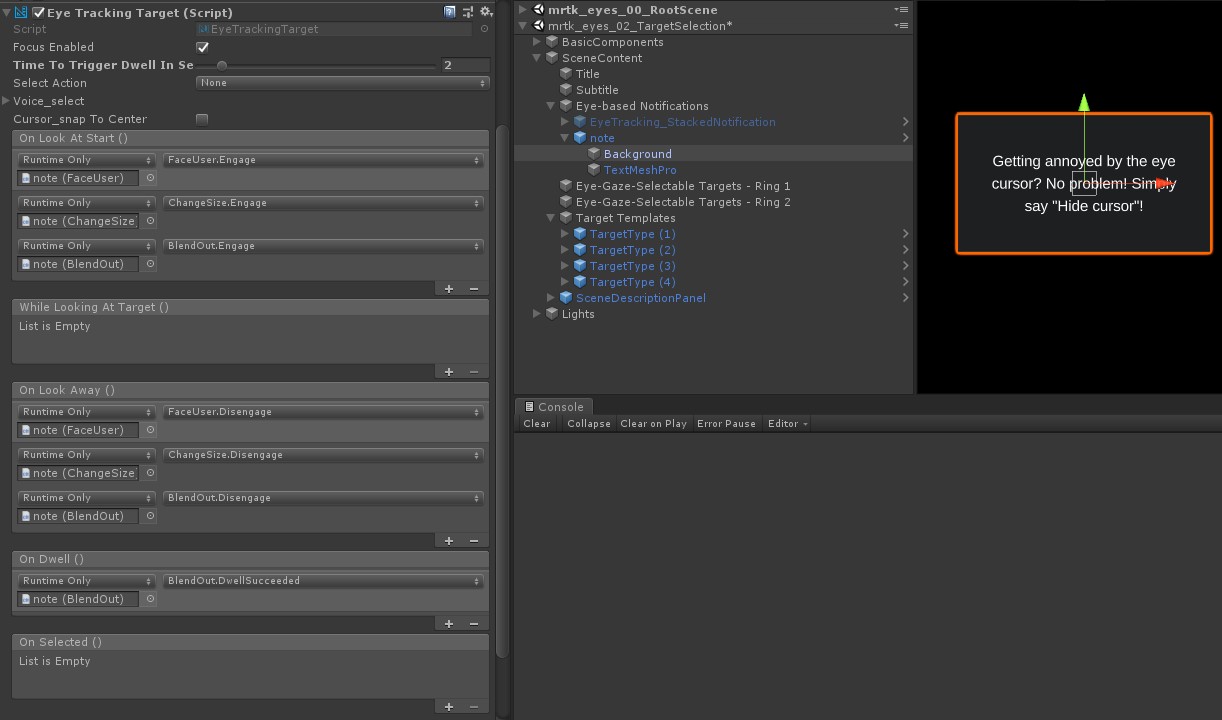Uncheck the Focus Enabled checkbox
Image resolution: width=1222 pixels, height=720 pixels.
coord(203,47)
